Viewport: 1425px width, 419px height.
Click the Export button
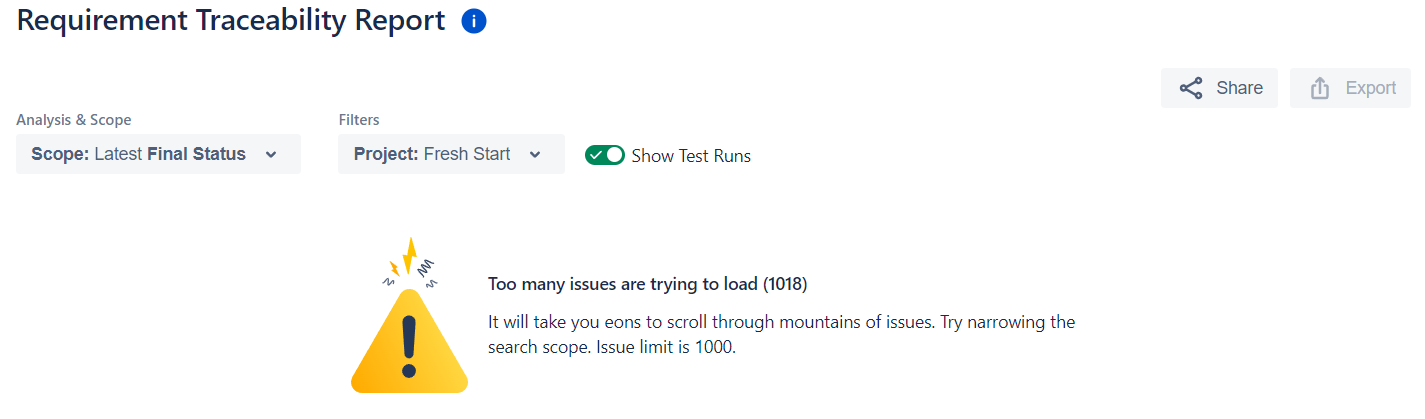point(1350,88)
